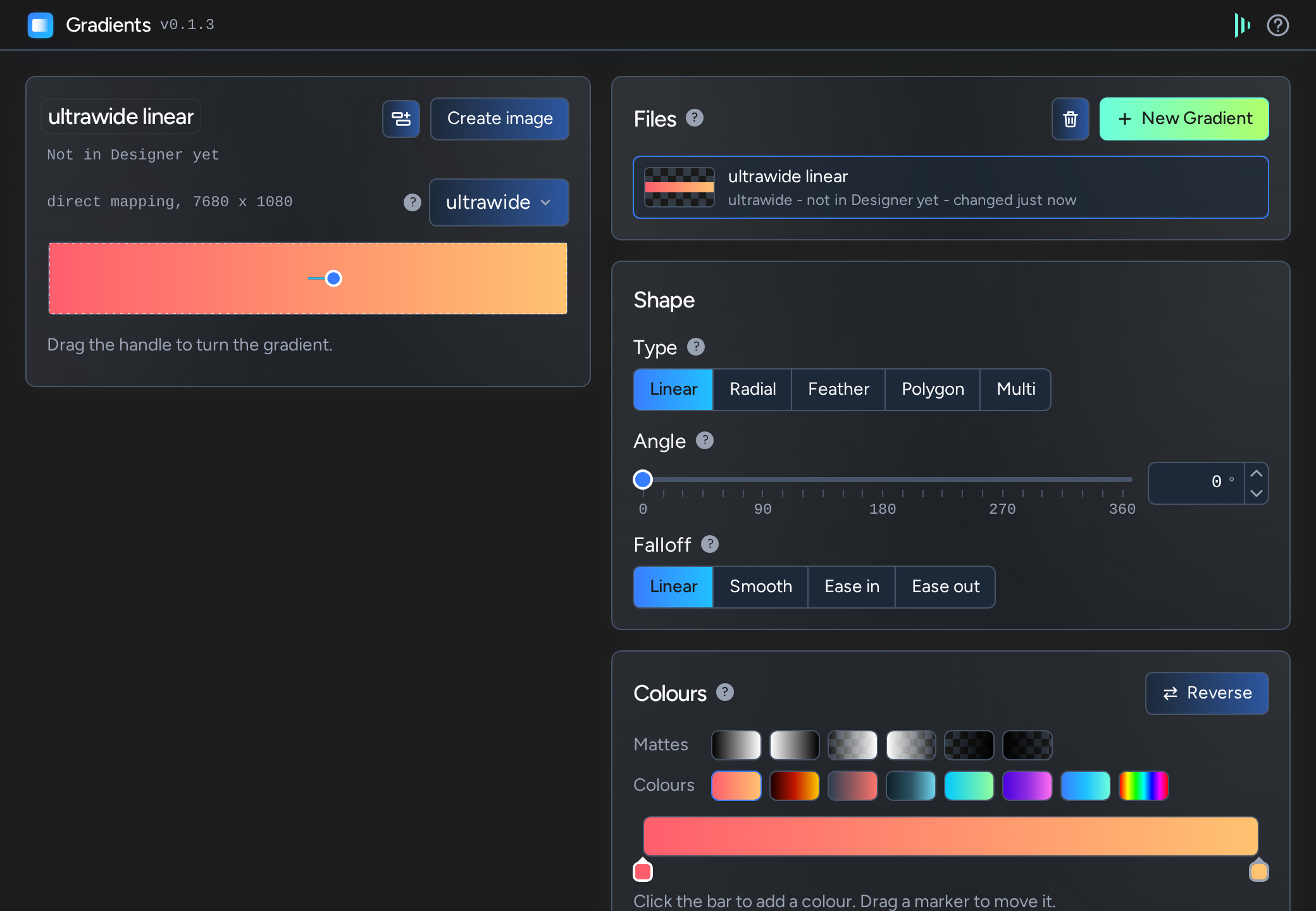Open the Files help question mark

(695, 118)
